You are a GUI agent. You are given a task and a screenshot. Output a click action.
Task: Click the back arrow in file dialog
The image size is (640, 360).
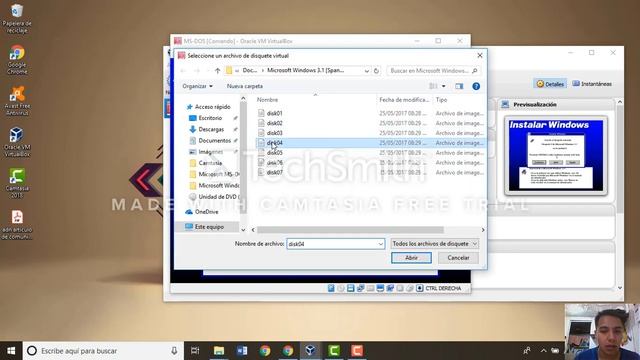click(x=183, y=71)
